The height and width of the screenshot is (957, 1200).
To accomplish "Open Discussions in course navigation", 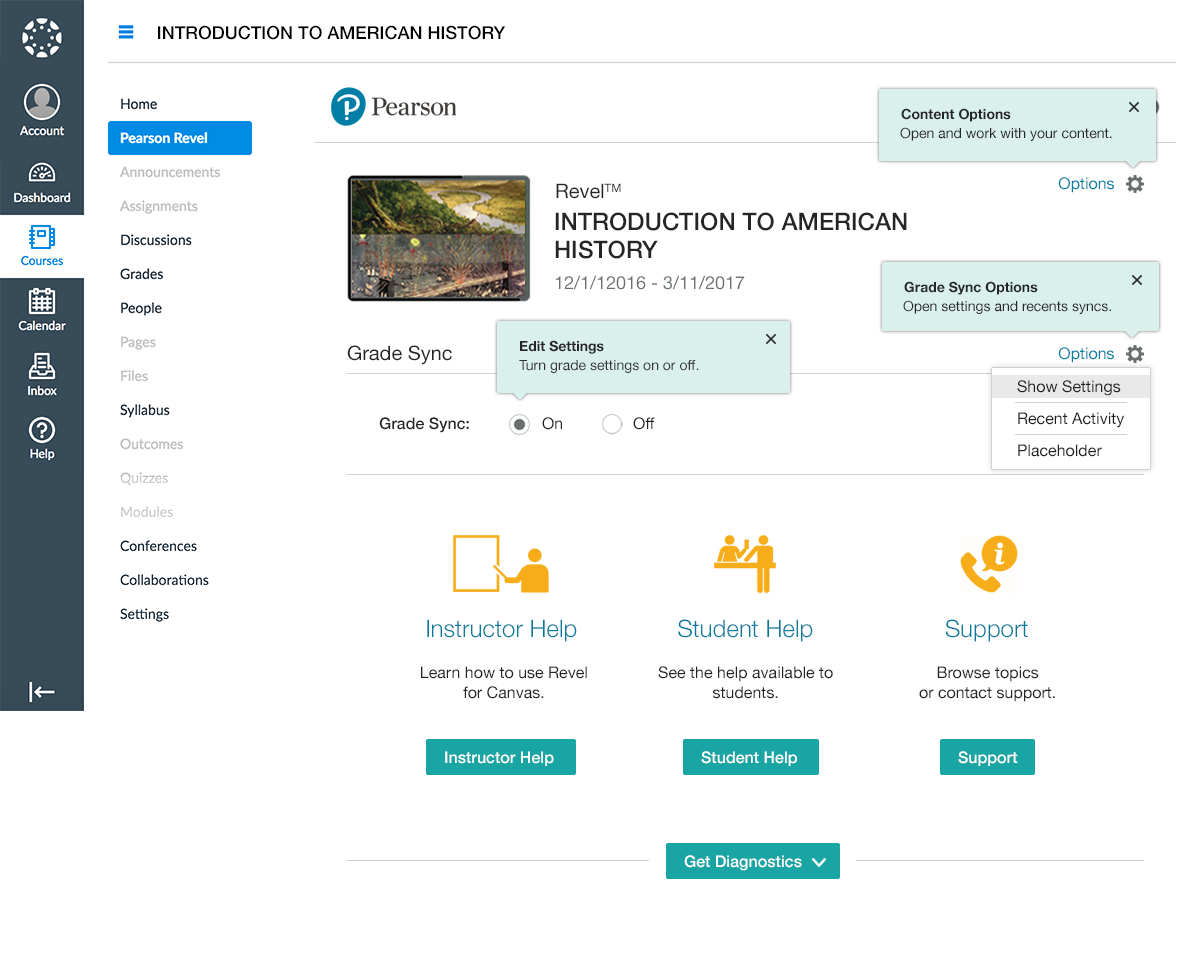I will point(156,240).
